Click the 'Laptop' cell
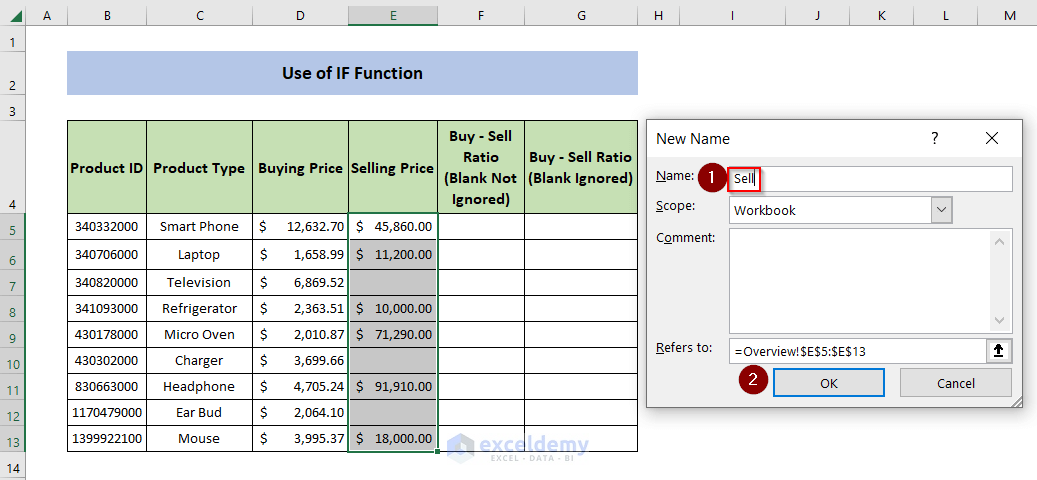 [200, 255]
